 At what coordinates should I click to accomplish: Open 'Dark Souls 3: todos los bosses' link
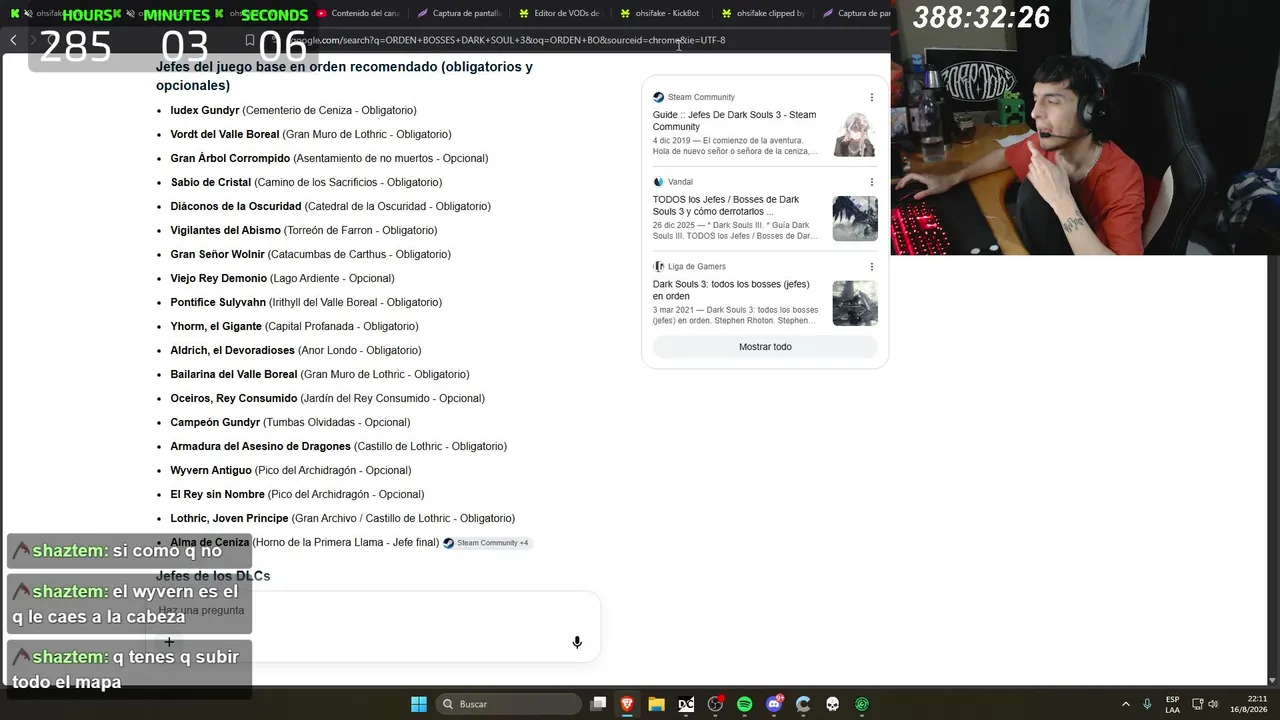tap(731, 290)
